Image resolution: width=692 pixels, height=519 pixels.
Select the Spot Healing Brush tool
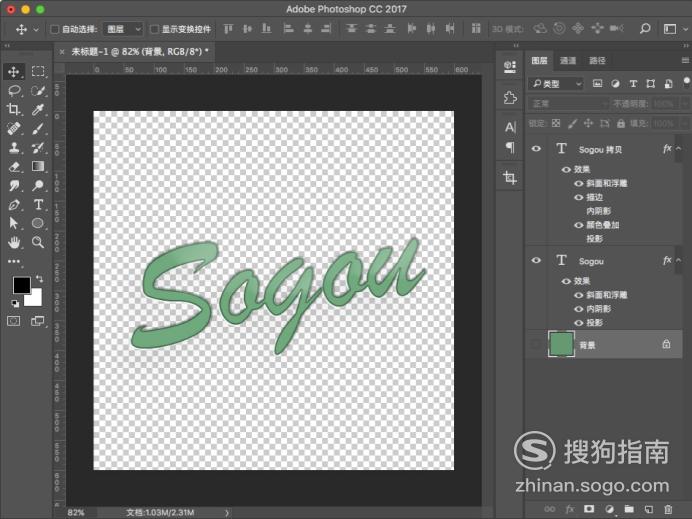pos(14,128)
